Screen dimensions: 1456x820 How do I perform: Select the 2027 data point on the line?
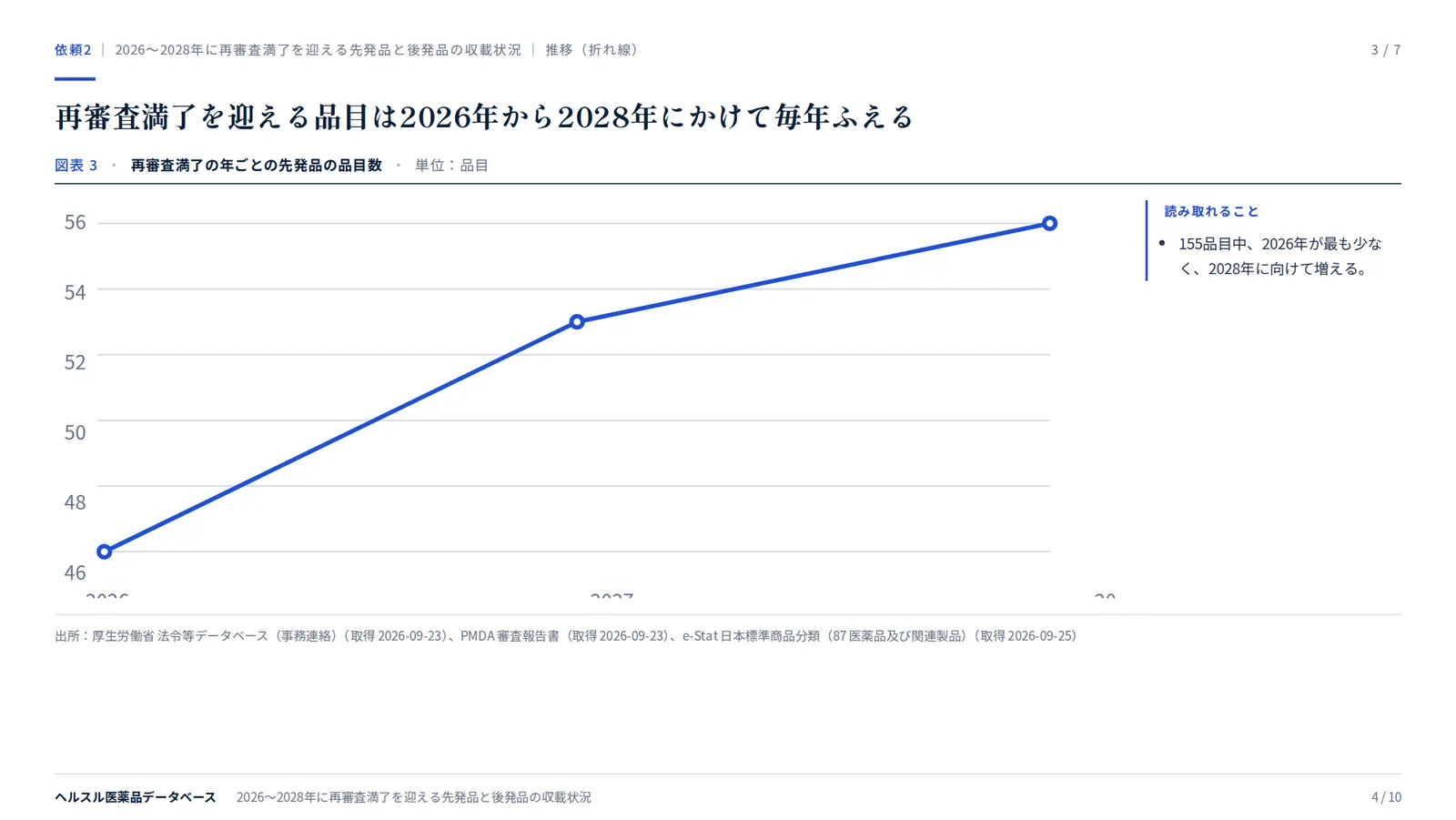pyautogui.click(x=577, y=322)
